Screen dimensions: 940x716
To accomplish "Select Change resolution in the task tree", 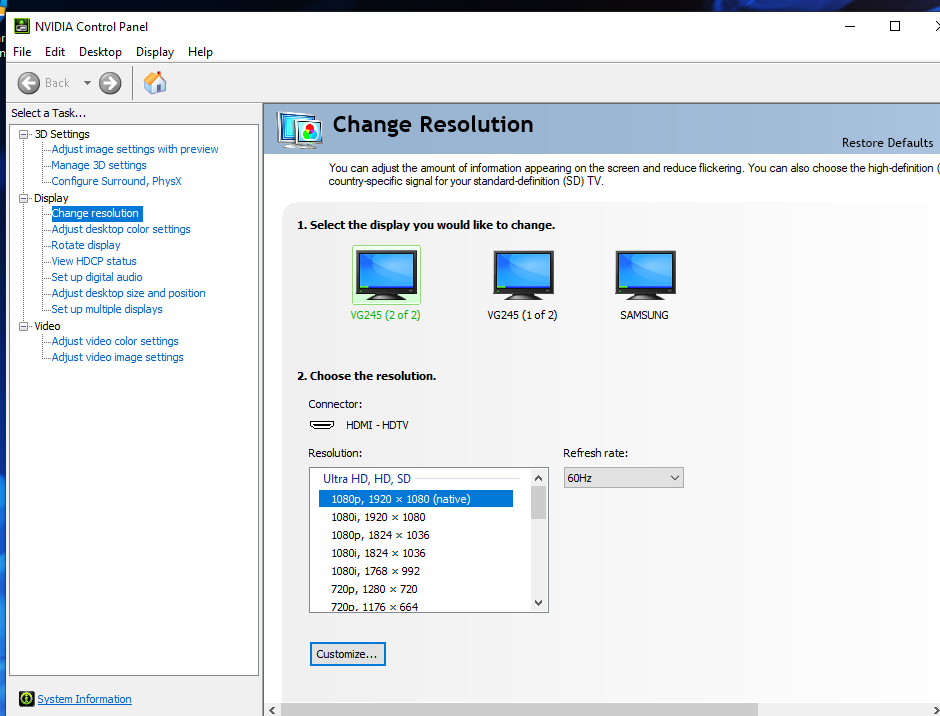I will click(95, 213).
